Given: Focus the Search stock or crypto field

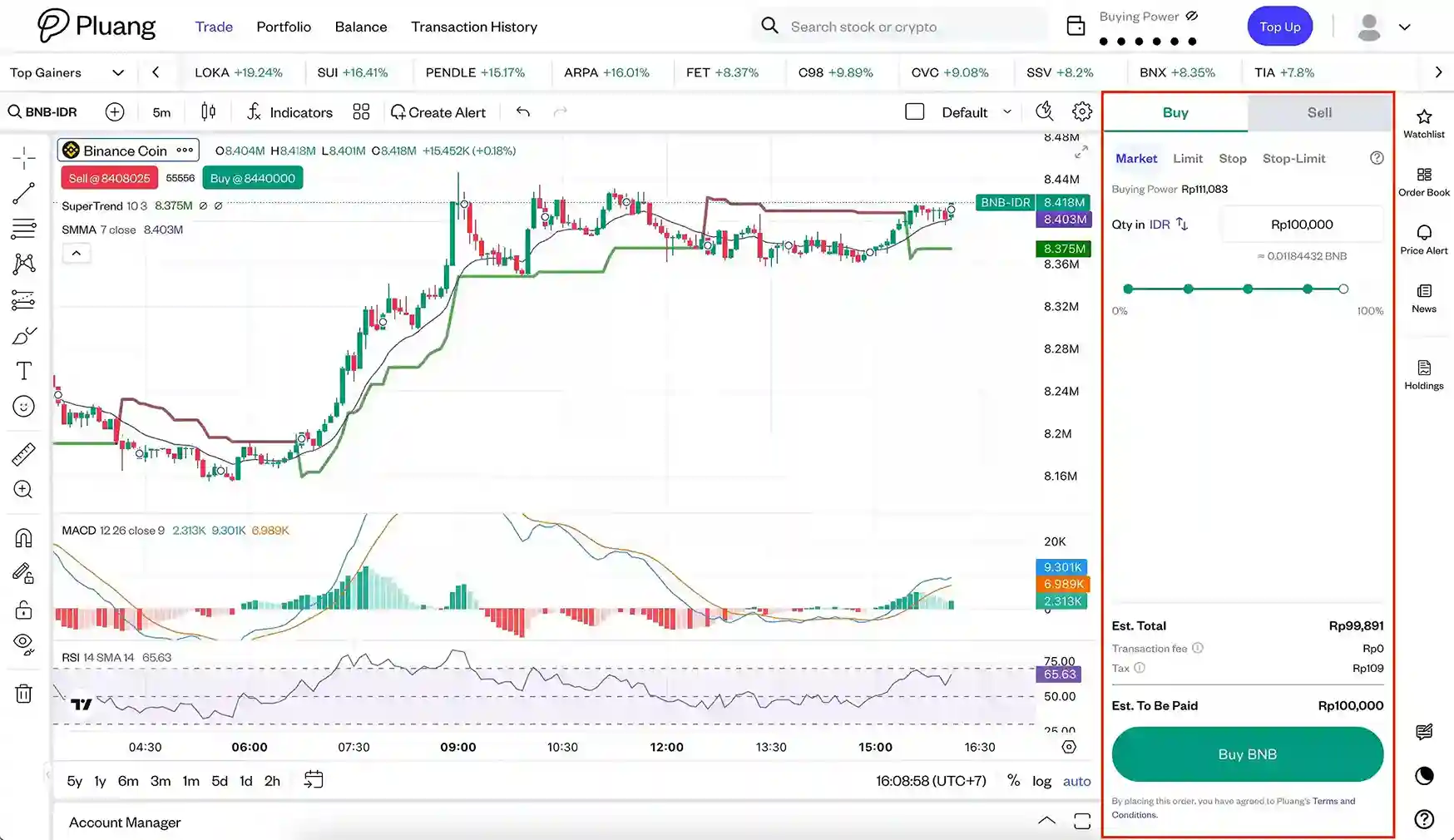Looking at the screenshot, I should [900, 27].
